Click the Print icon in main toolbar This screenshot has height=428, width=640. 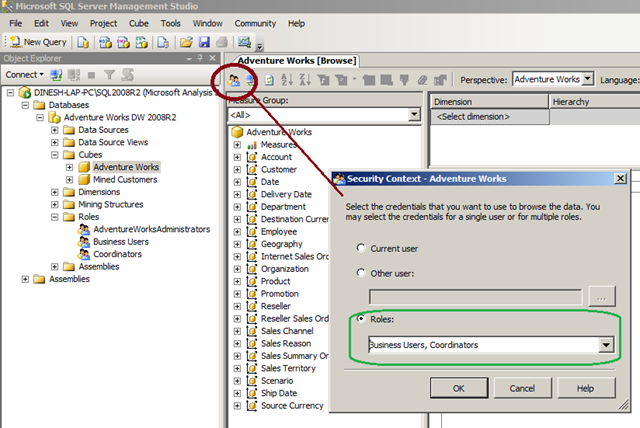pyautogui.click(x=222, y=42)
